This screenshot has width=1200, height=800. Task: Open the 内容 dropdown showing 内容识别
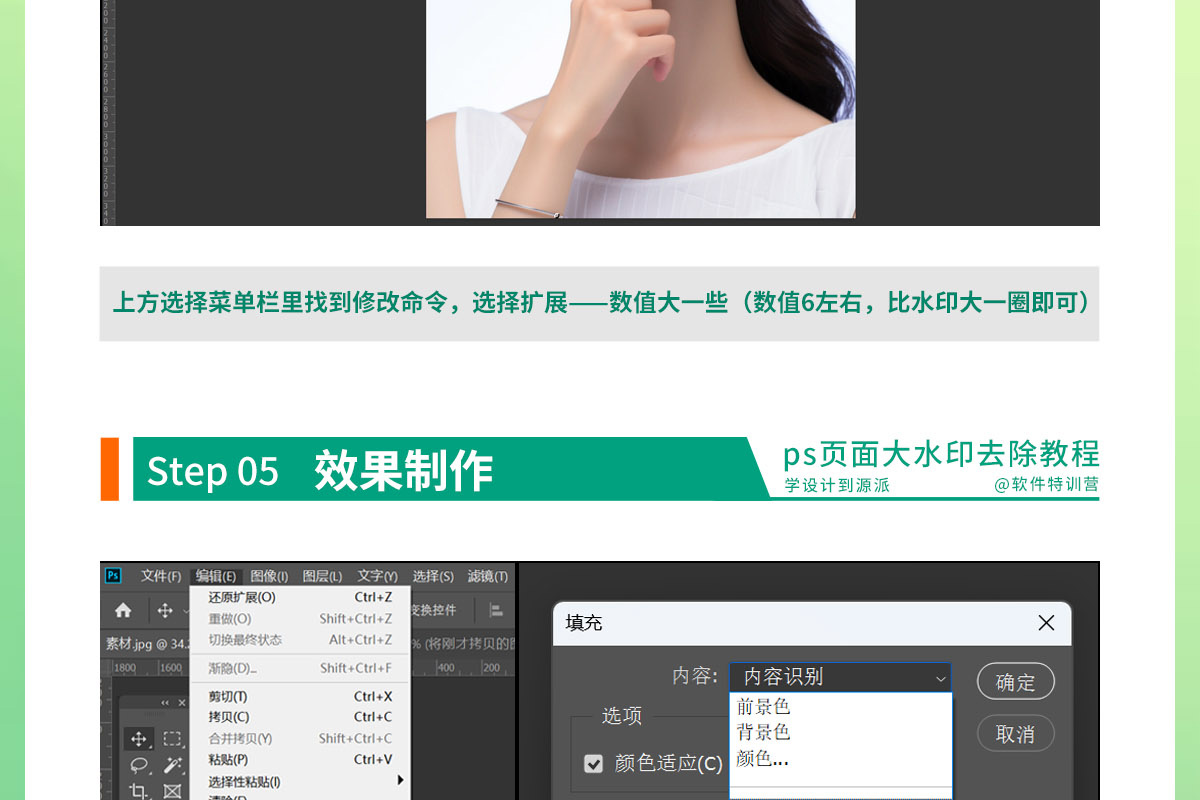pos(840,677)
